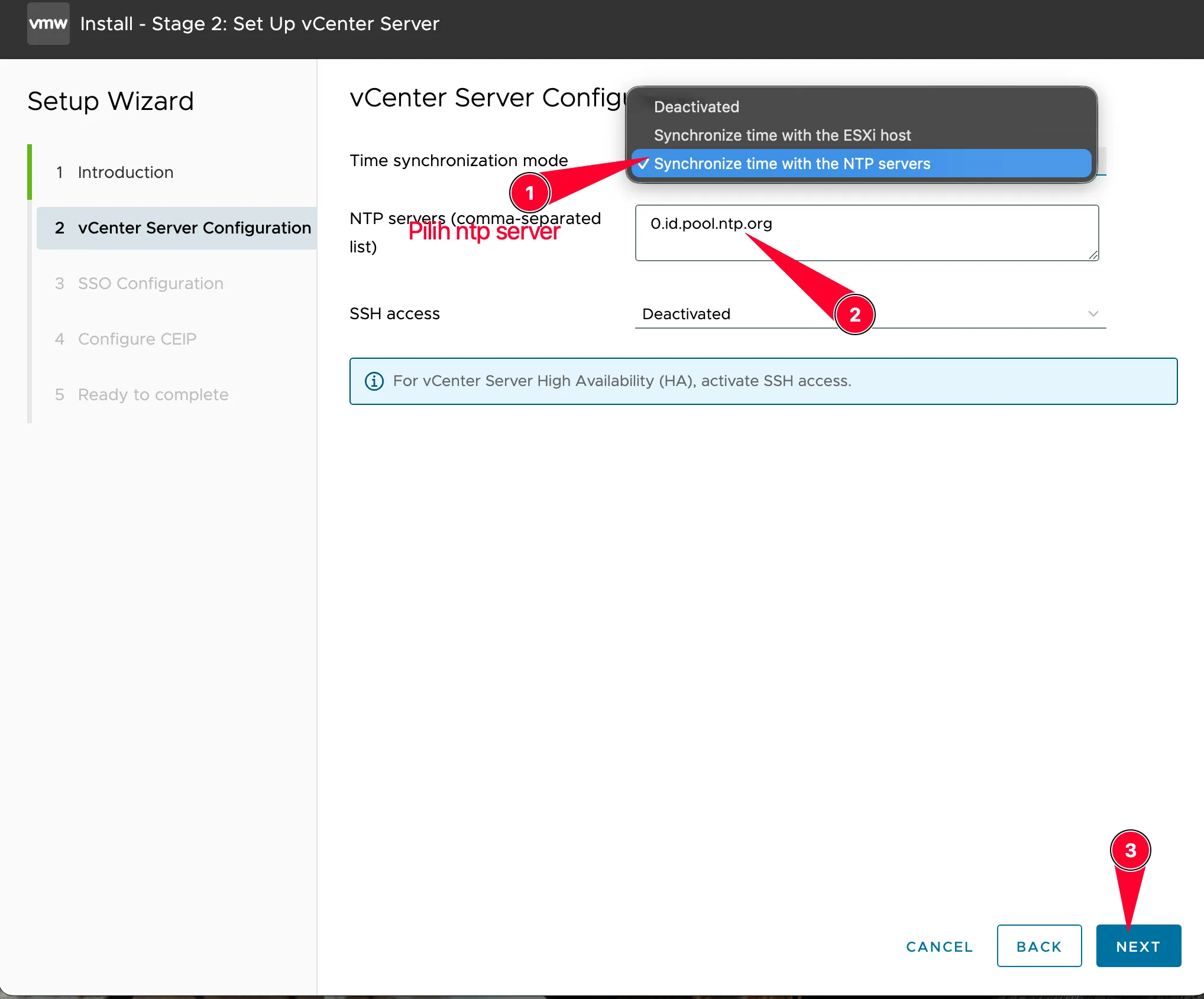Click the Time synchronization mode label

(x=458, y=161)
